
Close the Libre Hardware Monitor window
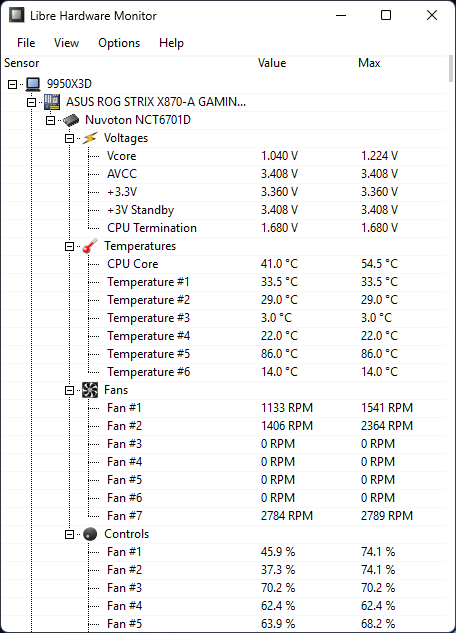[432, 15]
